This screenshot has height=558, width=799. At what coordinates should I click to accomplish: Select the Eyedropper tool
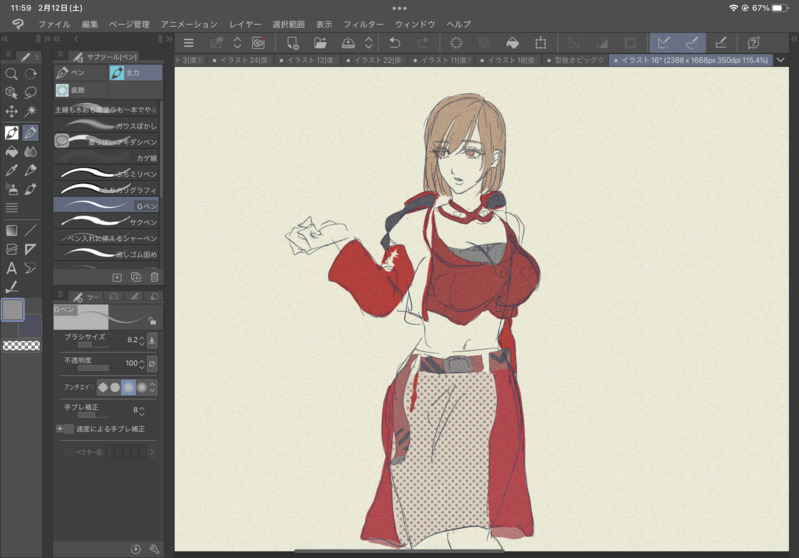11,170
